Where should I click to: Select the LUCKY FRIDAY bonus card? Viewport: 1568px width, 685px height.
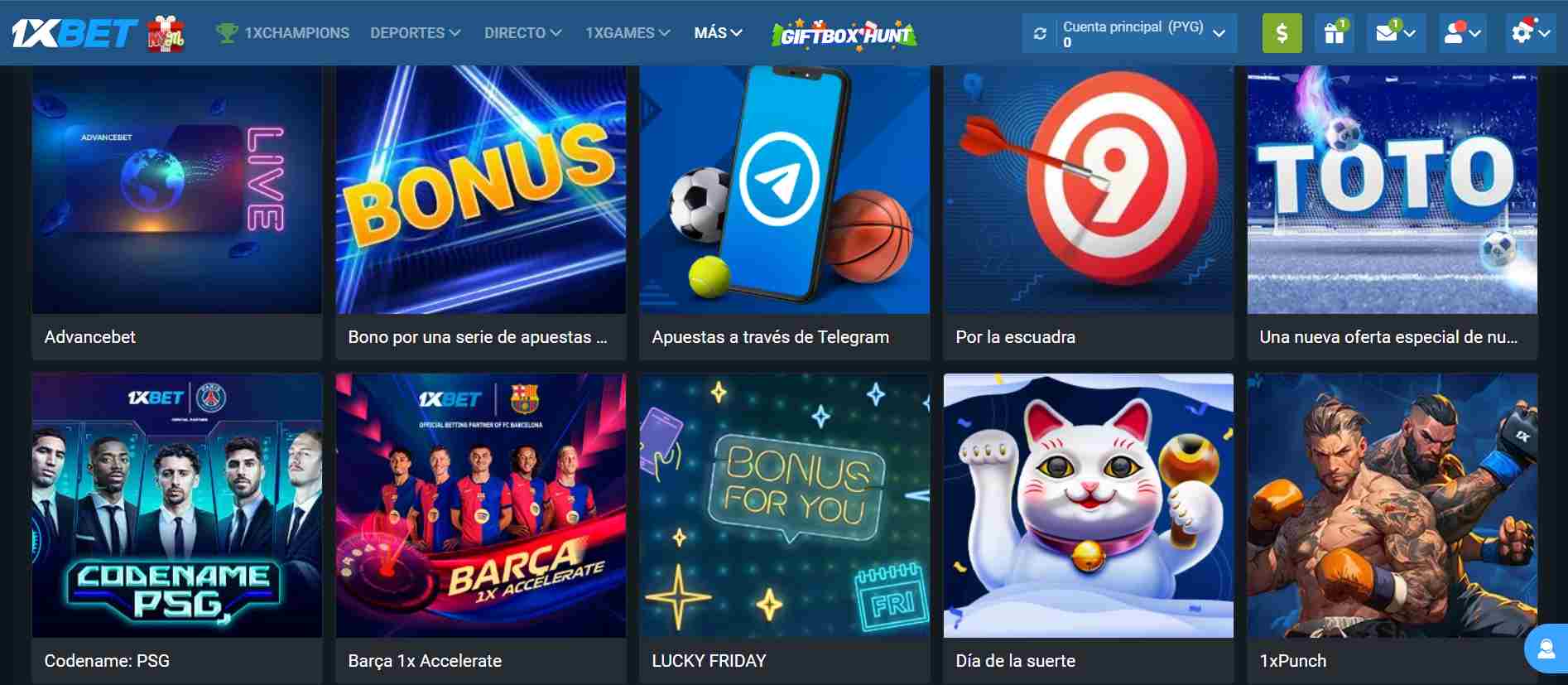[x=784, y=528]
